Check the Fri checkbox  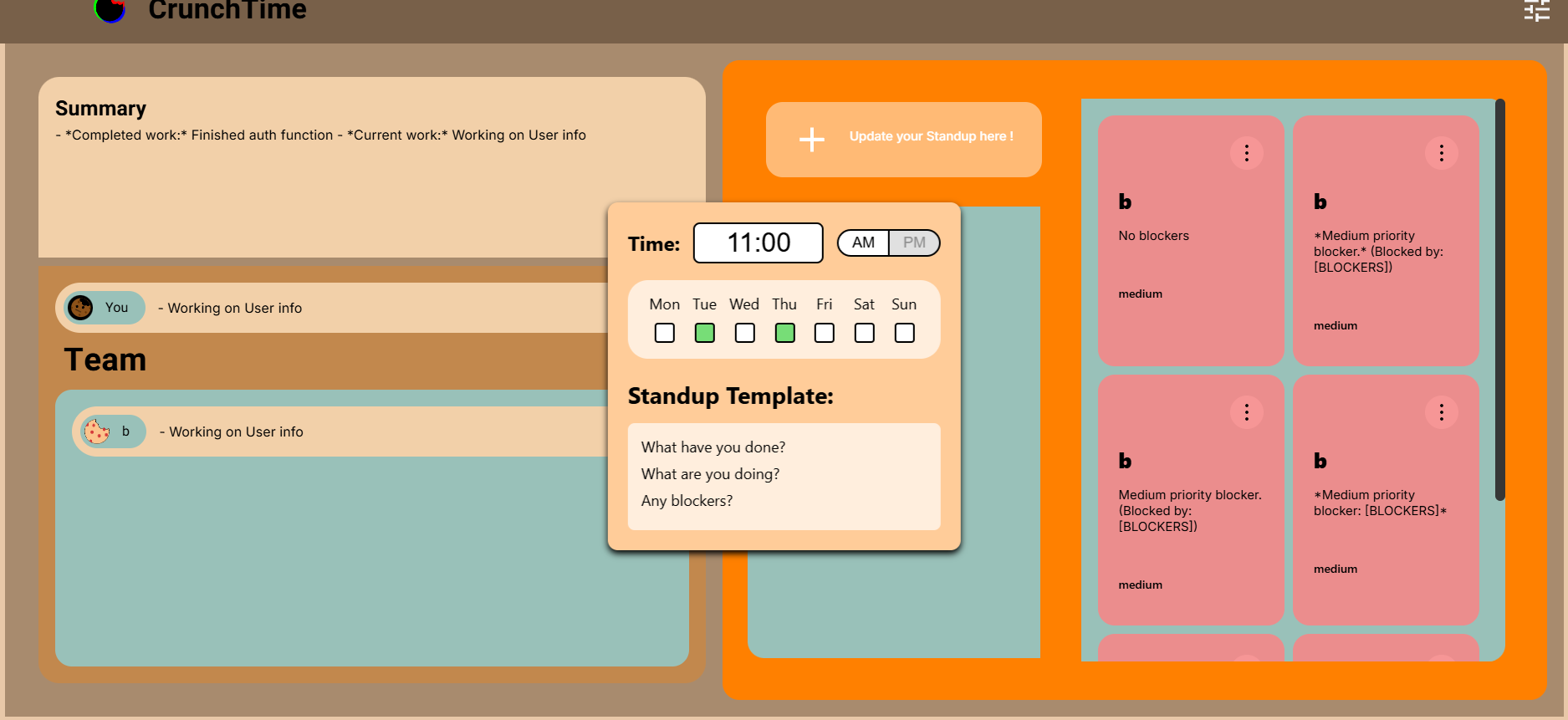(x=824, y=333)
